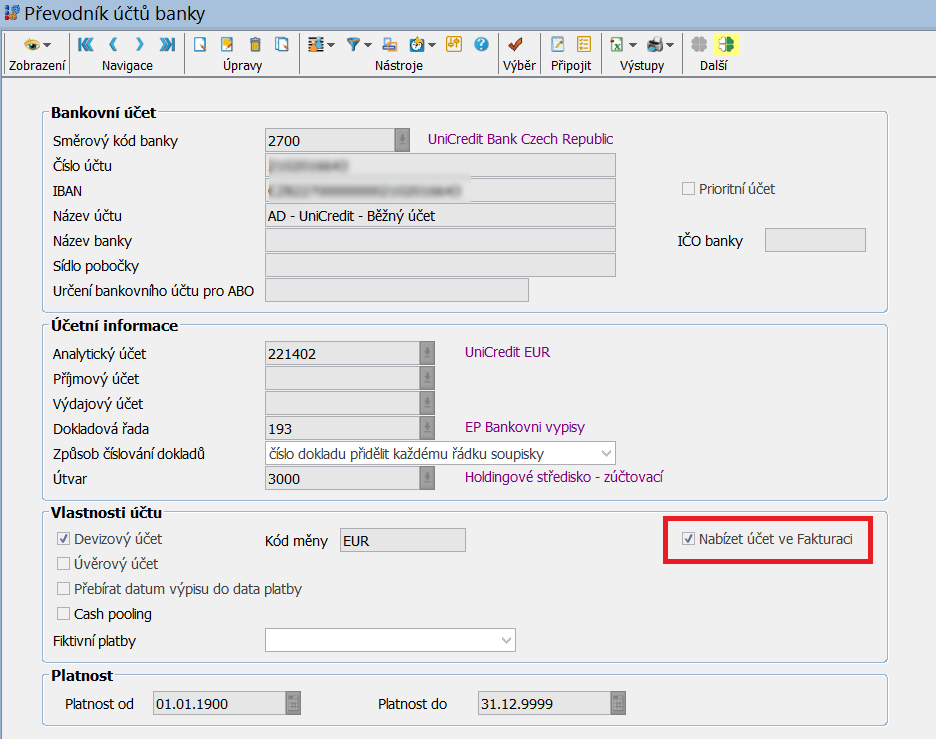
Task: Open the filter funnel tool
Action: pos(353,44)
